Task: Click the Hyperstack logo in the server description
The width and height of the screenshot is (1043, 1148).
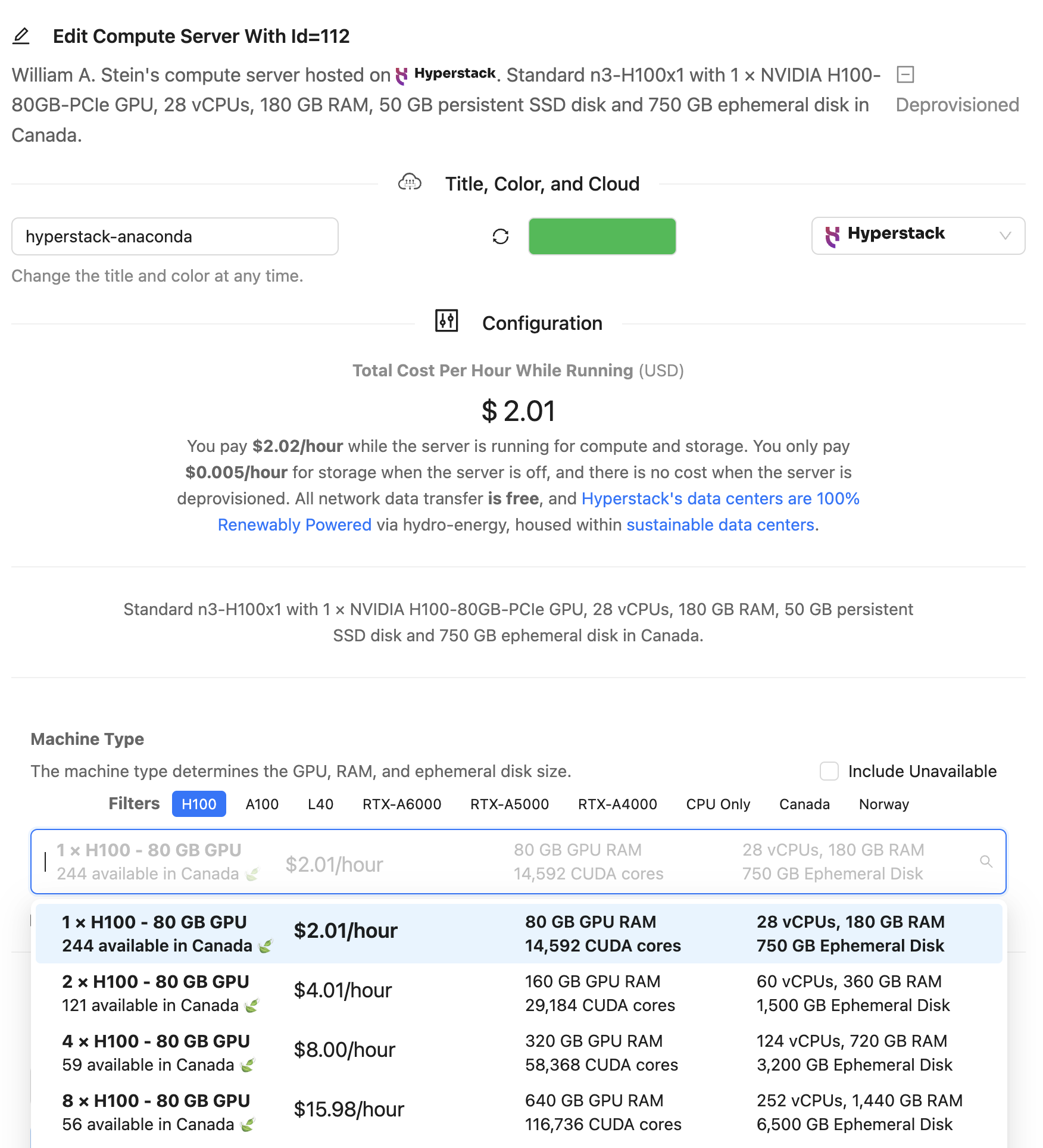Action: pyautogui.click(x=402, y=75)
